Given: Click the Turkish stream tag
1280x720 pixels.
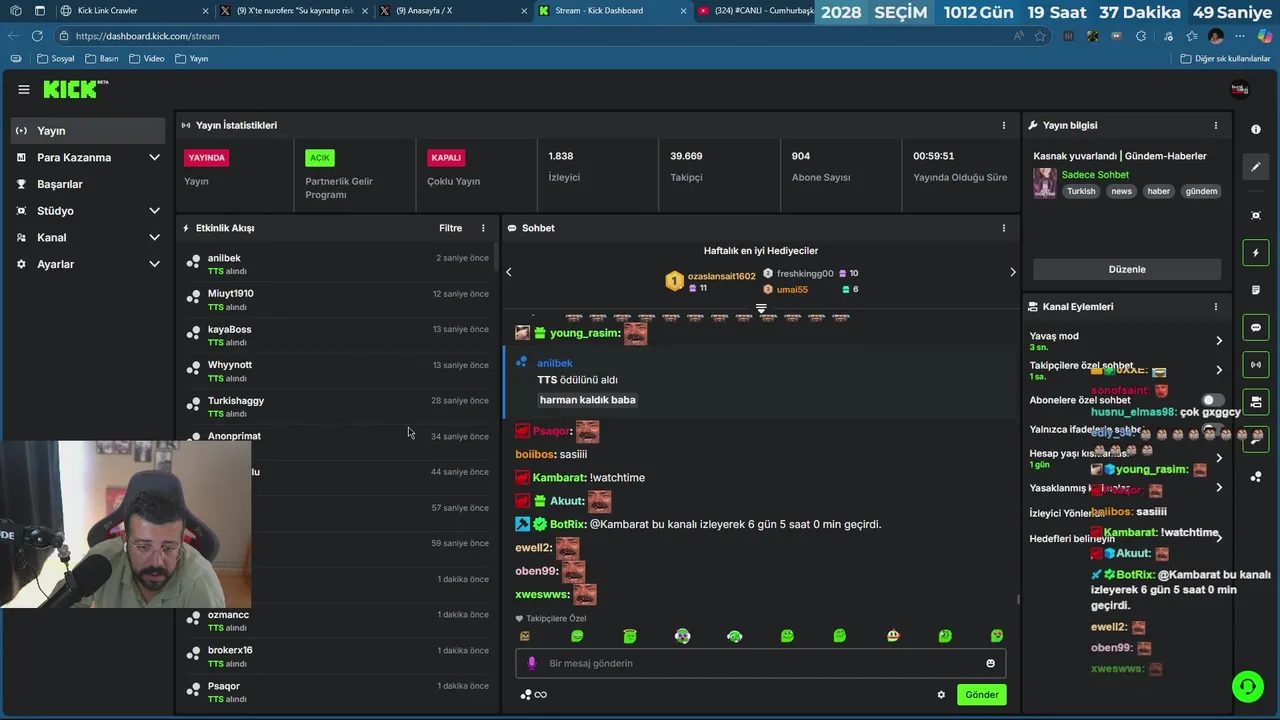Looking at the screenshot, I should click(1081, 191).
